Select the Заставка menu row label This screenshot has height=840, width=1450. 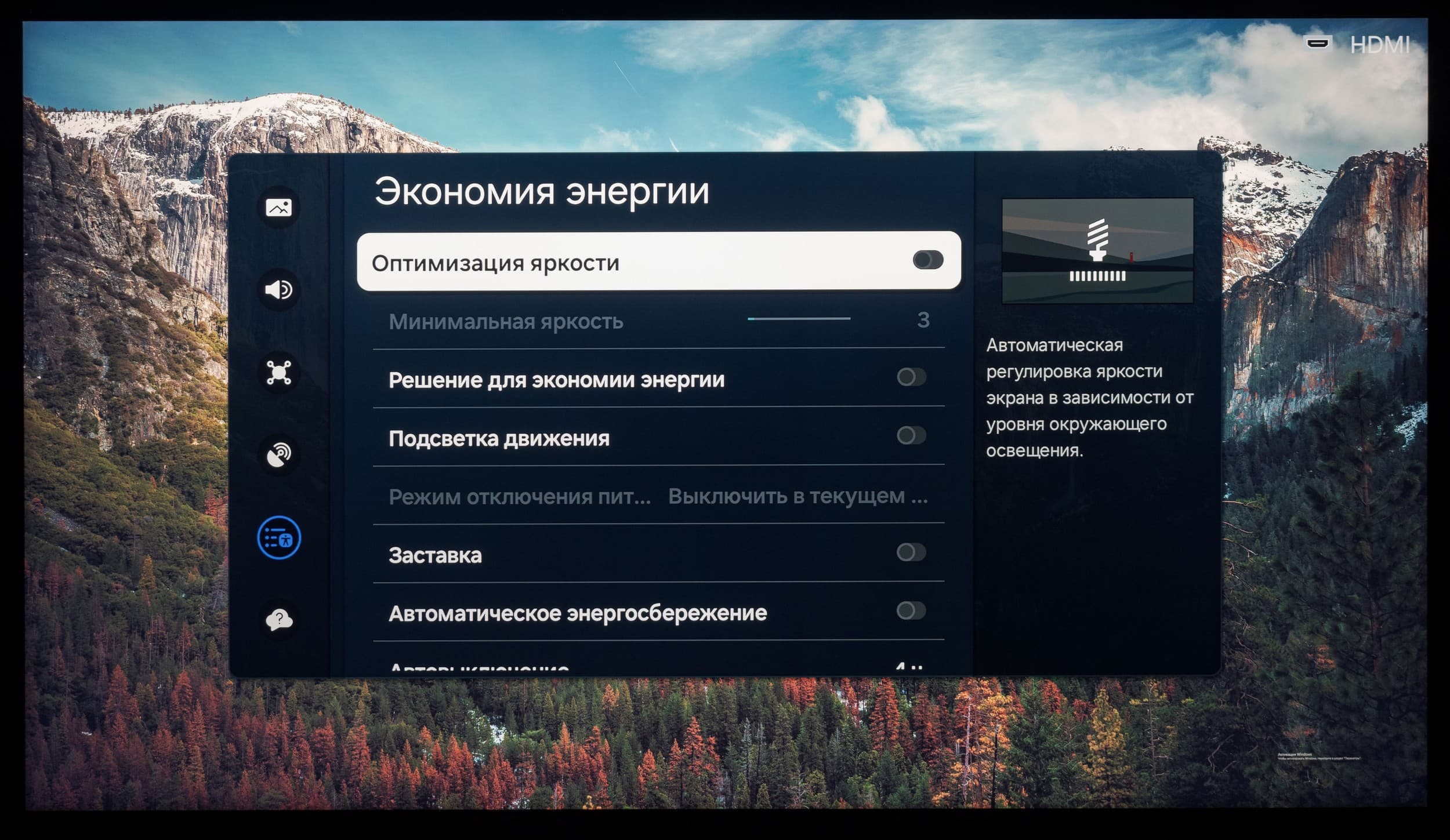pos(435,555)
